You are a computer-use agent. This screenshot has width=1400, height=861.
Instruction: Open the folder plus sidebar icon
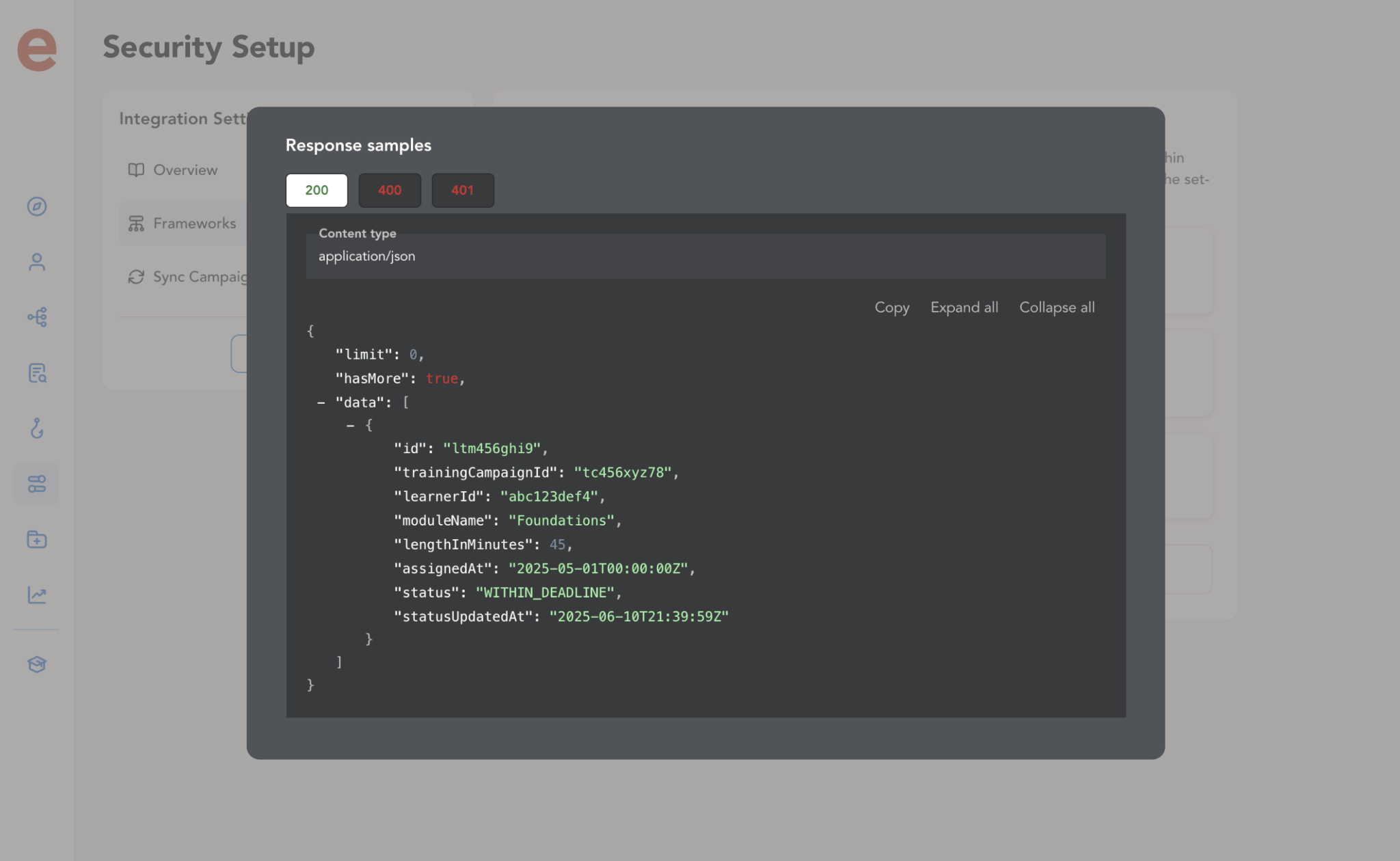(x=37, y=539)
